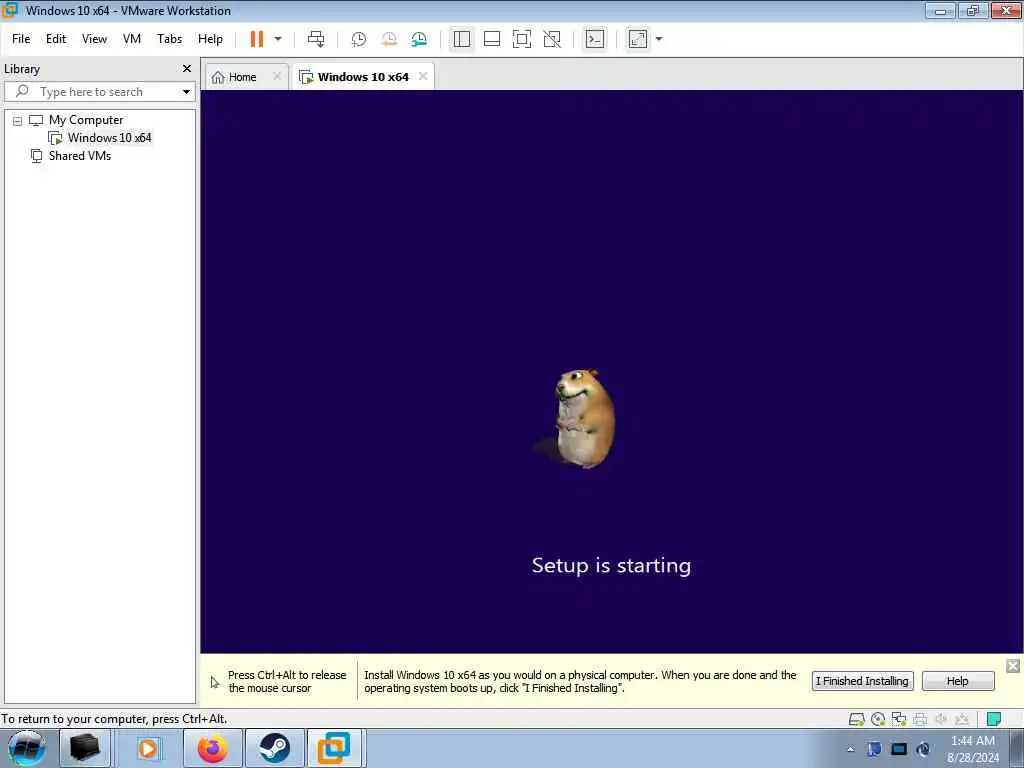Image resolution: width=1024 pixels, height=768 pixels.
Task: Open the library search filter dropdown arrow
Action: 186,92
